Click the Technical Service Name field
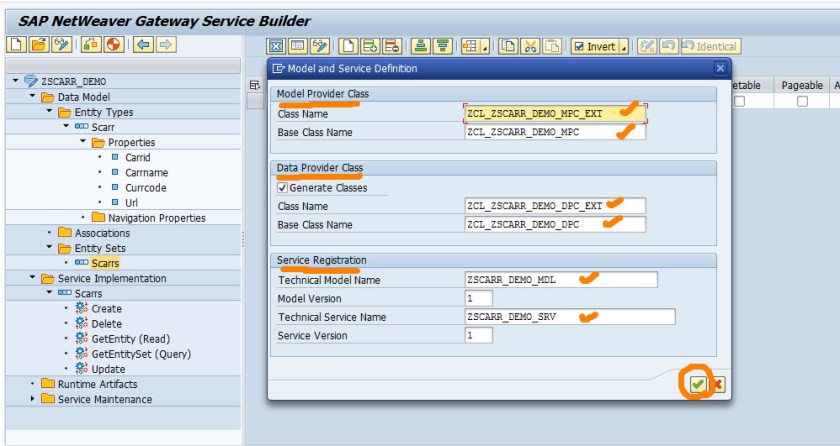 [x=570, y=316]
